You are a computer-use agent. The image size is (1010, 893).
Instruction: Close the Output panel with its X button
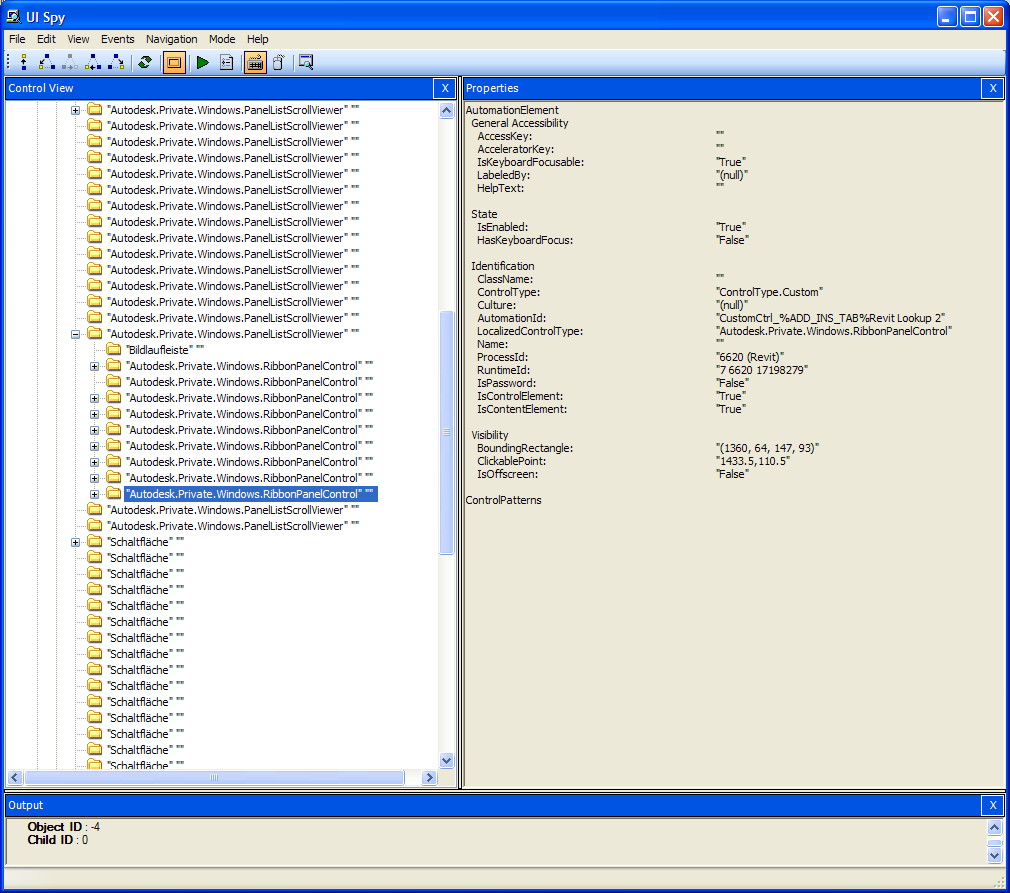[x=992, y=805]
